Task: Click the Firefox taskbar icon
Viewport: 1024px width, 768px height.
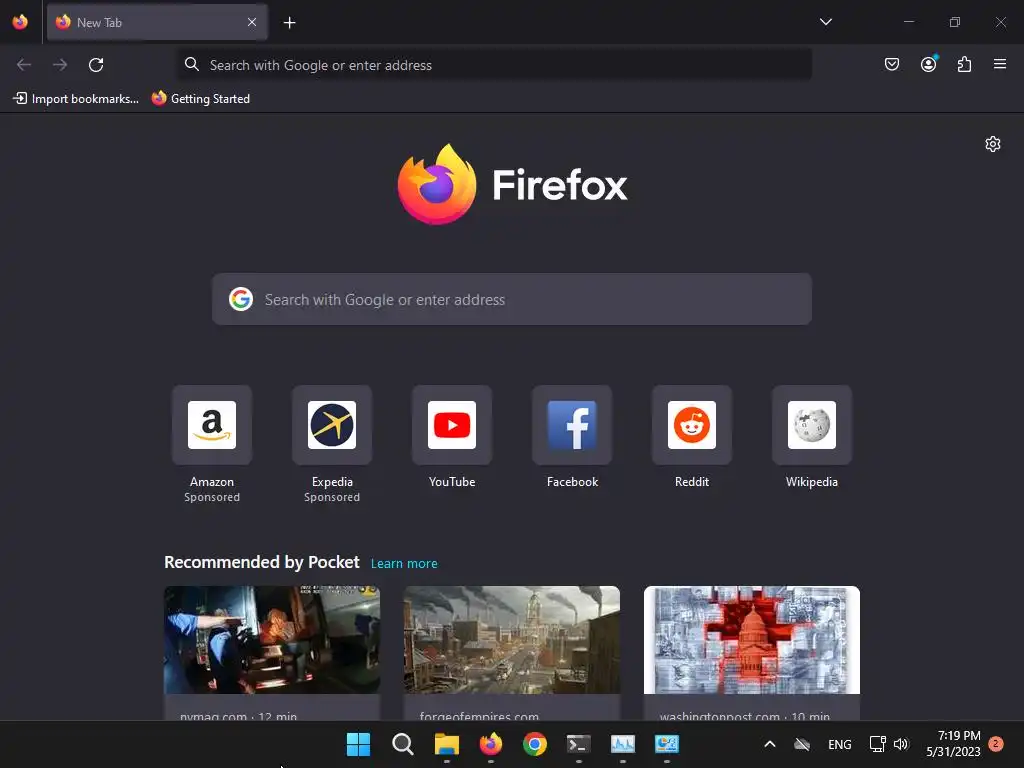Action: pos(490,744)
